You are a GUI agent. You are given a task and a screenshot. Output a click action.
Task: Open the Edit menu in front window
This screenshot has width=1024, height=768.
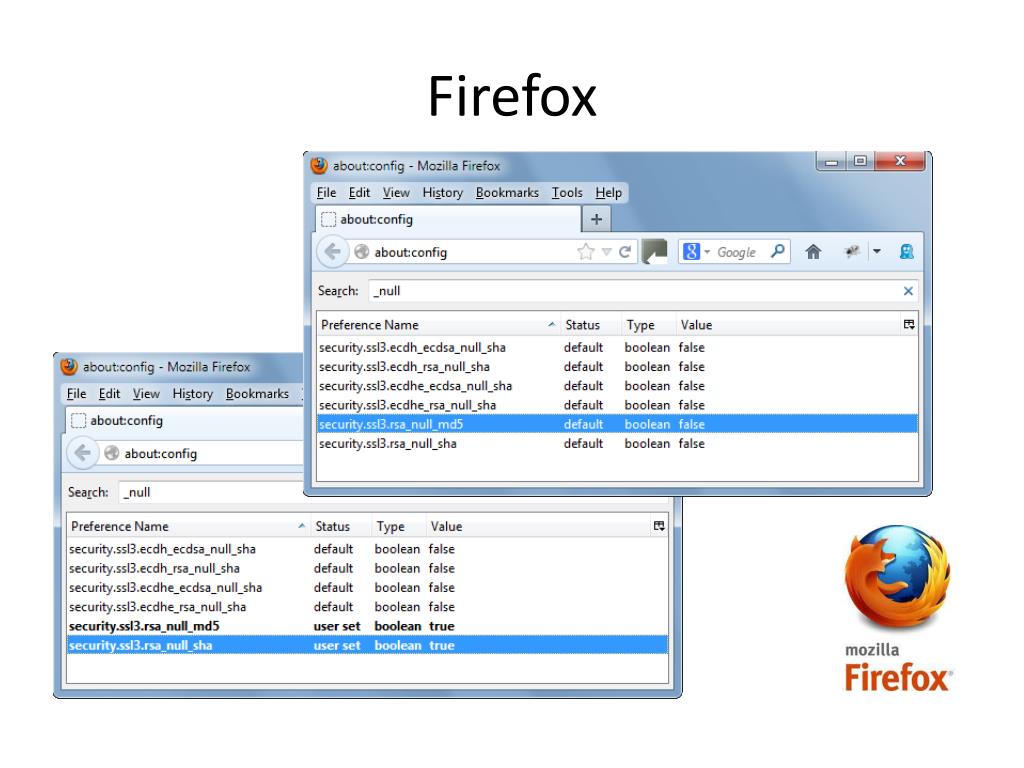coord(359,193)
